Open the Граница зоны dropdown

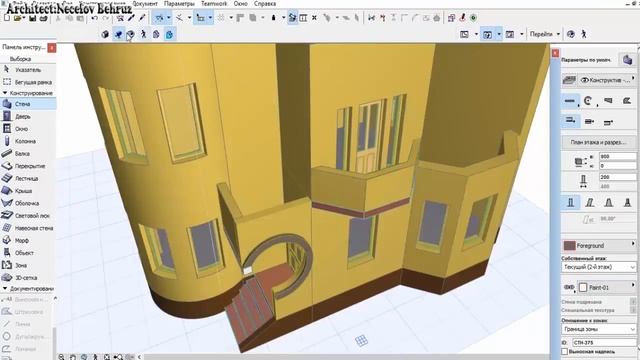point(599,329)
